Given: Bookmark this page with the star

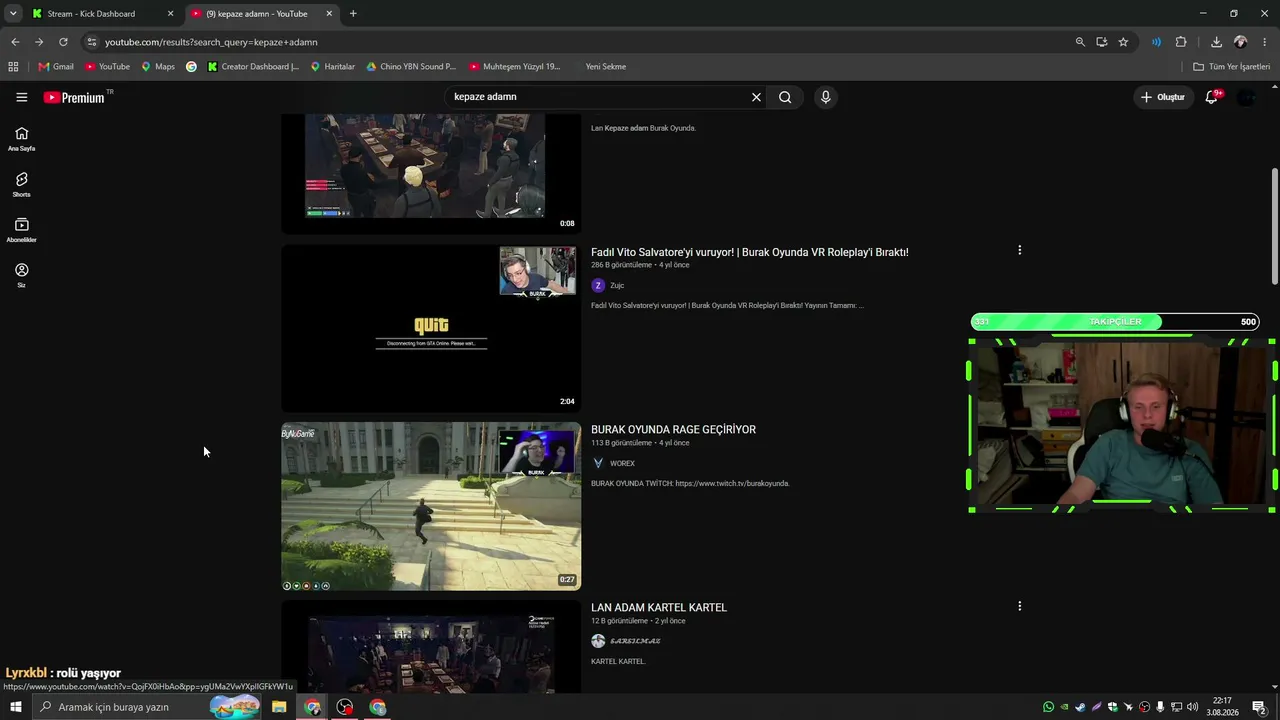Looking at the screenshot, I should 1123,42.
